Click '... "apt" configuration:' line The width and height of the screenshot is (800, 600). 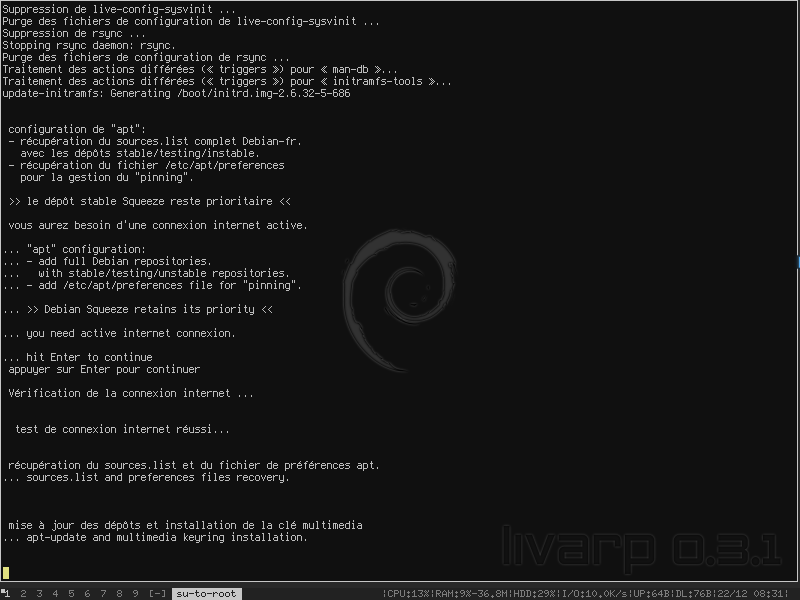(x=74, y=249)
